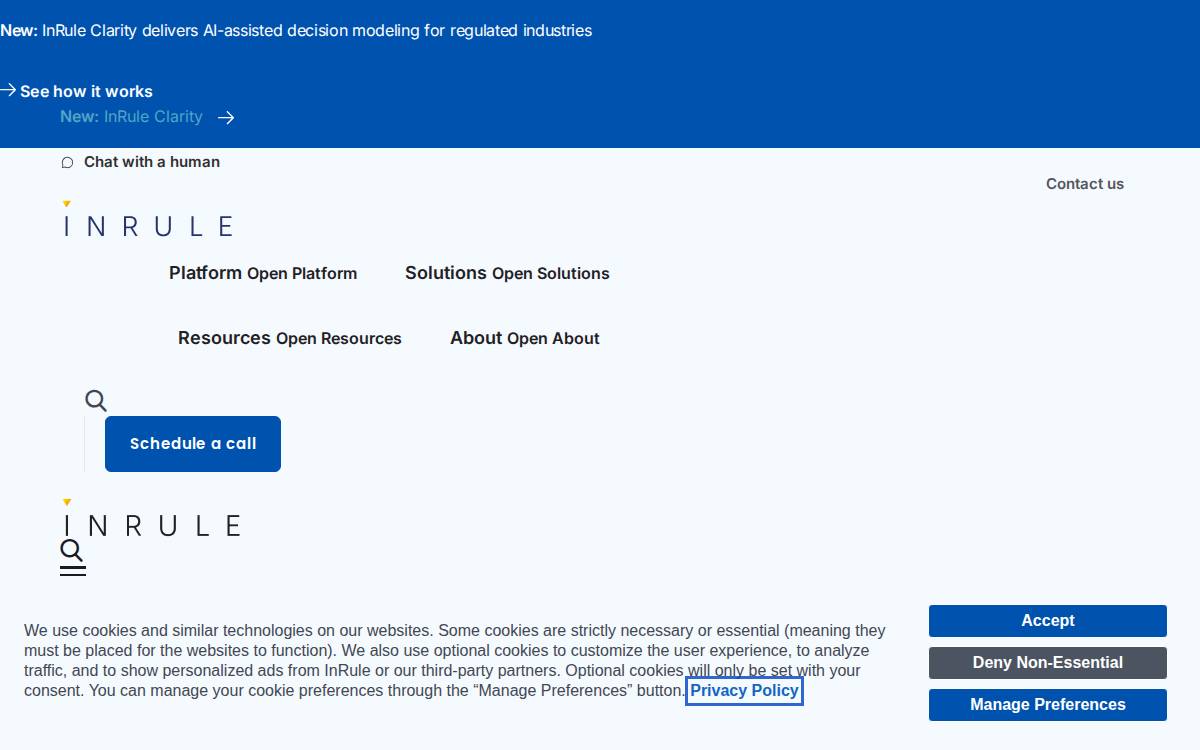Click the upper InRule logo
Viewport: 1200px width, 750px height.
(x=148, y=219)
